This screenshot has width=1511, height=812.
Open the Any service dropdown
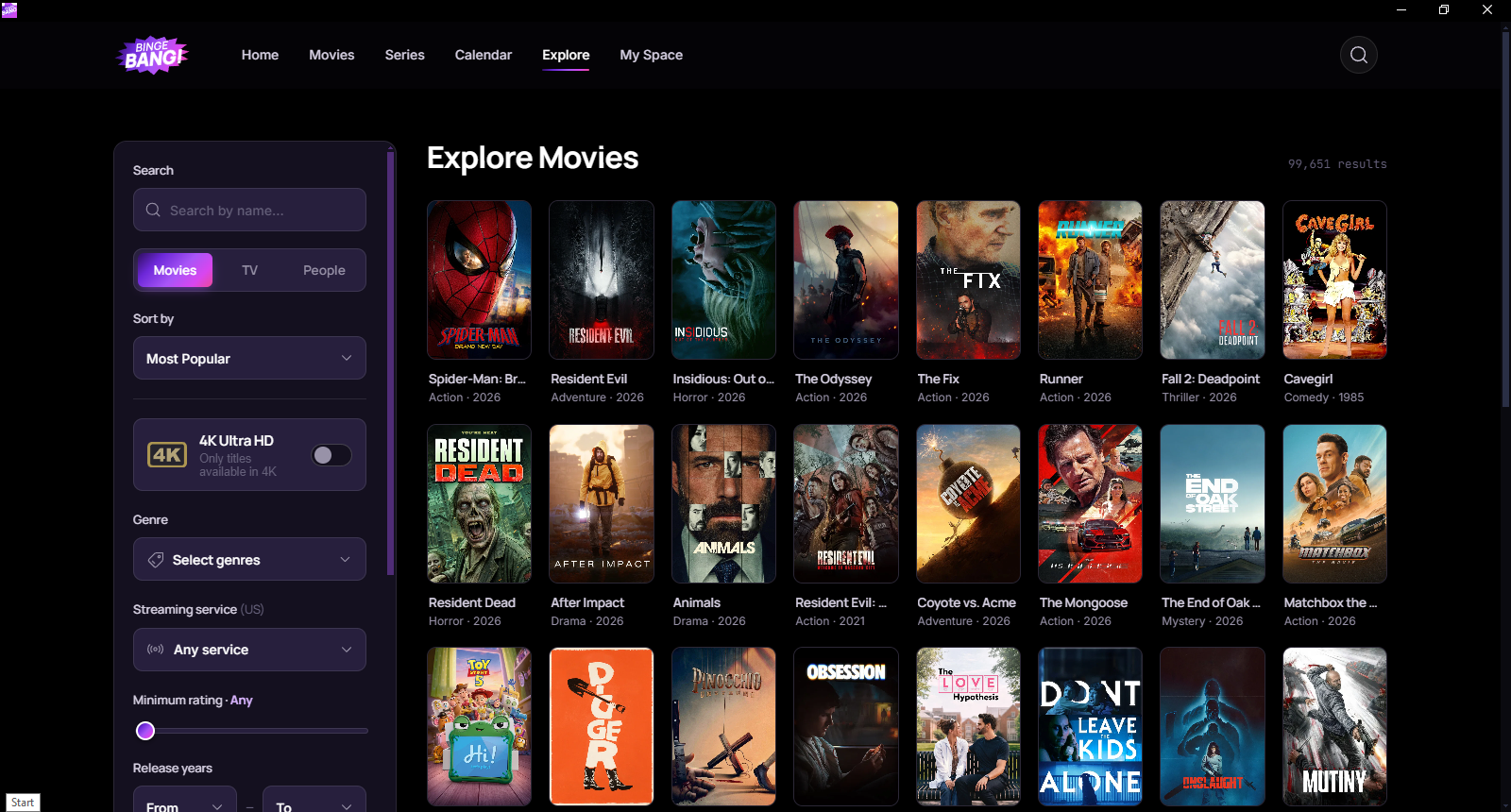[249, 650]
